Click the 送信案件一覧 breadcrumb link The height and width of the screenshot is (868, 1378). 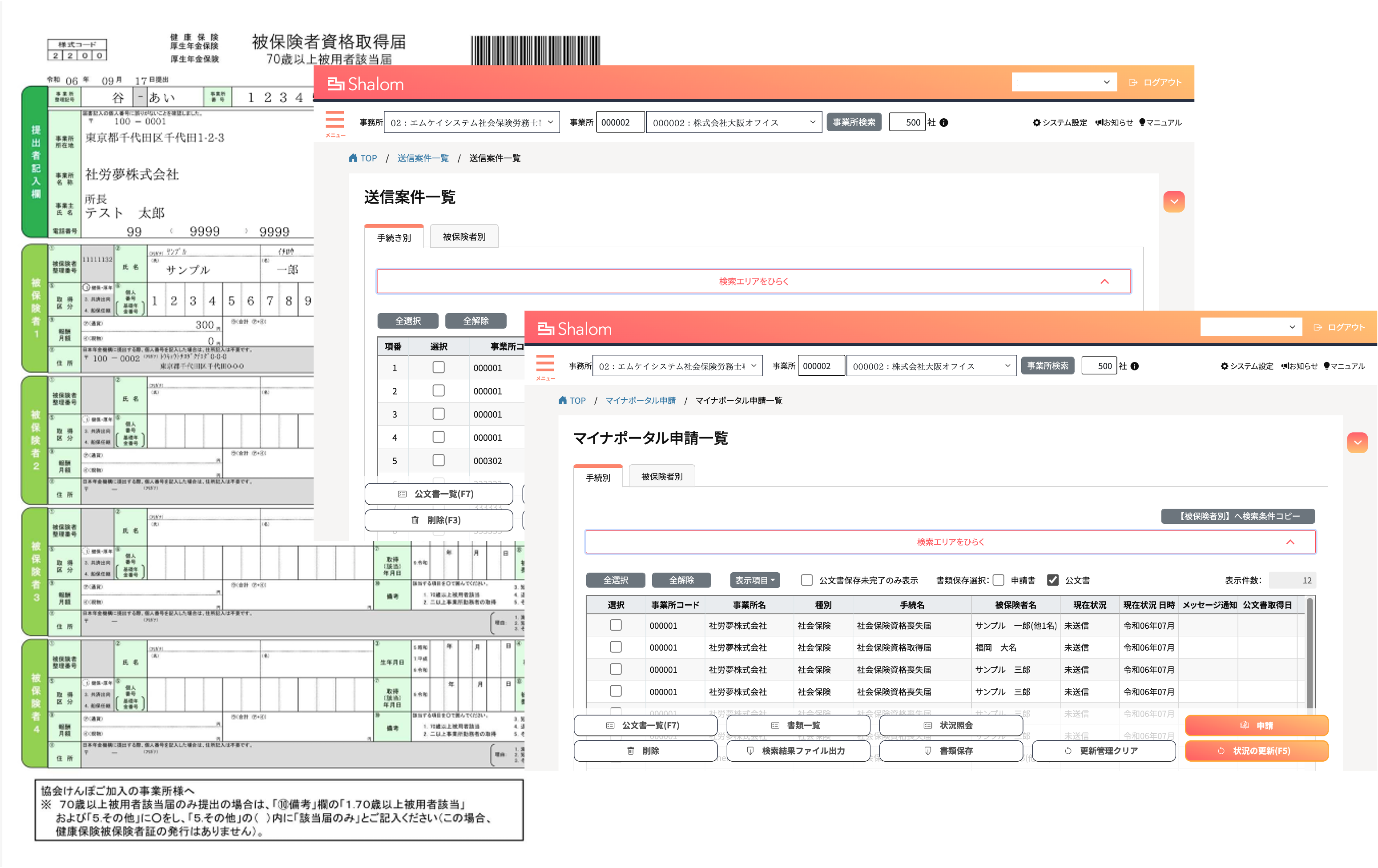tap(423, 158)
